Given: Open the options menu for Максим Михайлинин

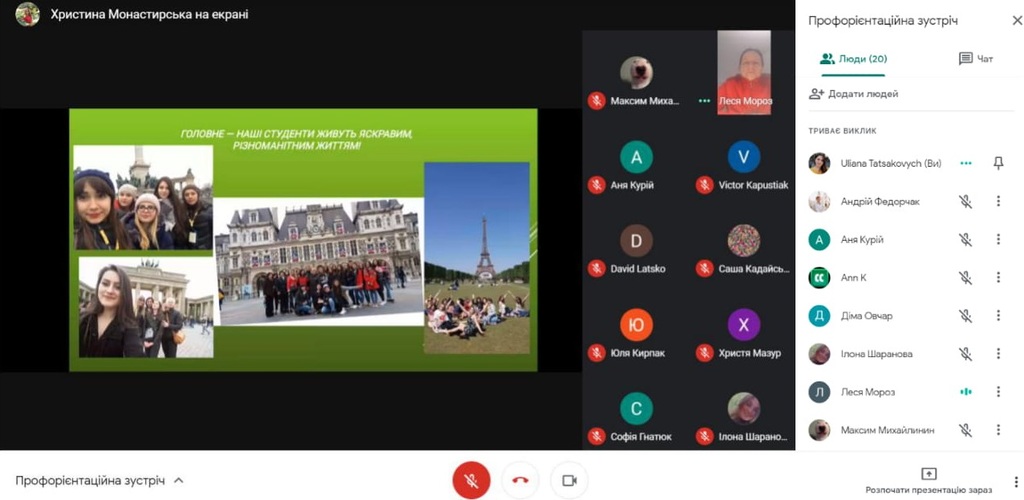Looking at the screenshot, I should [998, 430].
